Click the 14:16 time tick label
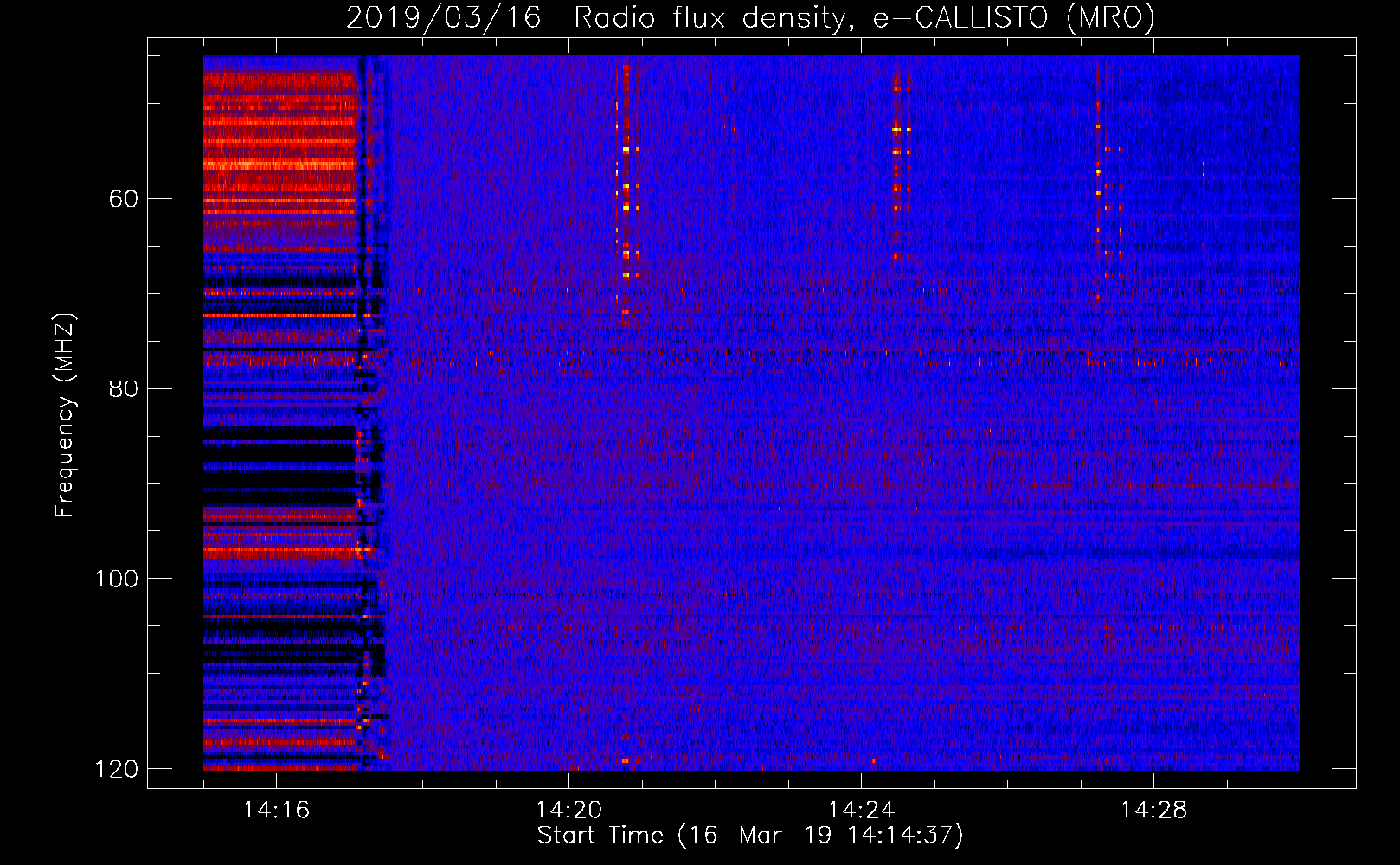This screenshot has width=1400, height=865. (x=276, y=811)
